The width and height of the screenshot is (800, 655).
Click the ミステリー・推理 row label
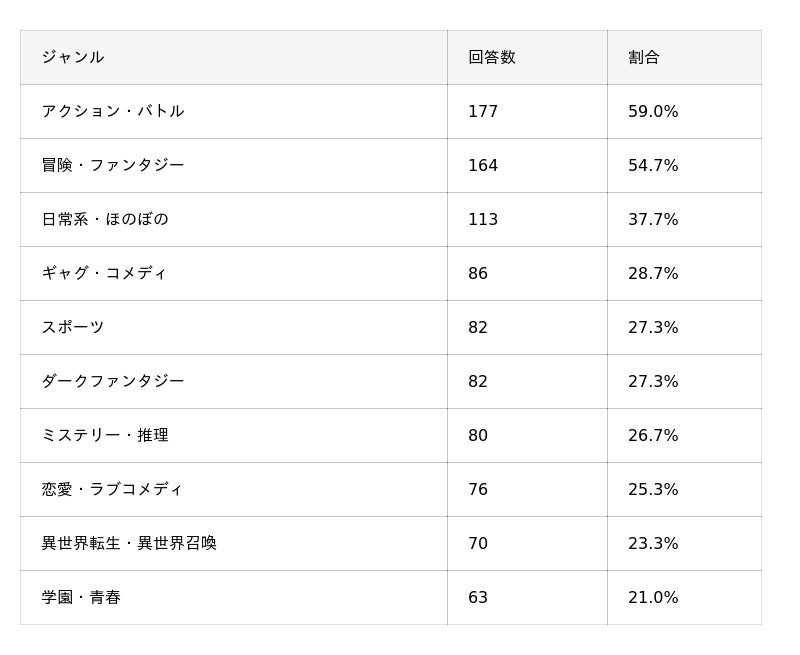(x=105, y=435)
